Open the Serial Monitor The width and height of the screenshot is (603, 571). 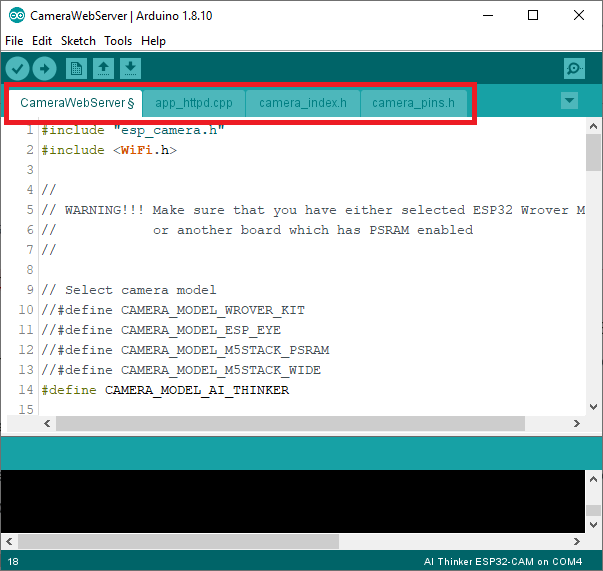coord(575,69)
